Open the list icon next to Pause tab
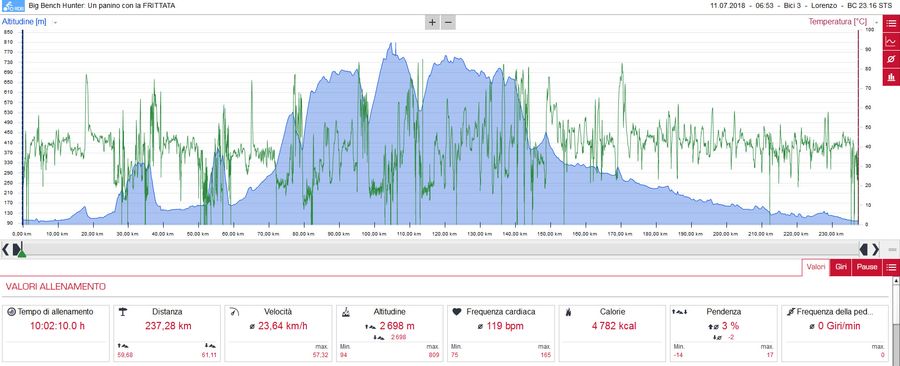 click(x=890, y=267)
